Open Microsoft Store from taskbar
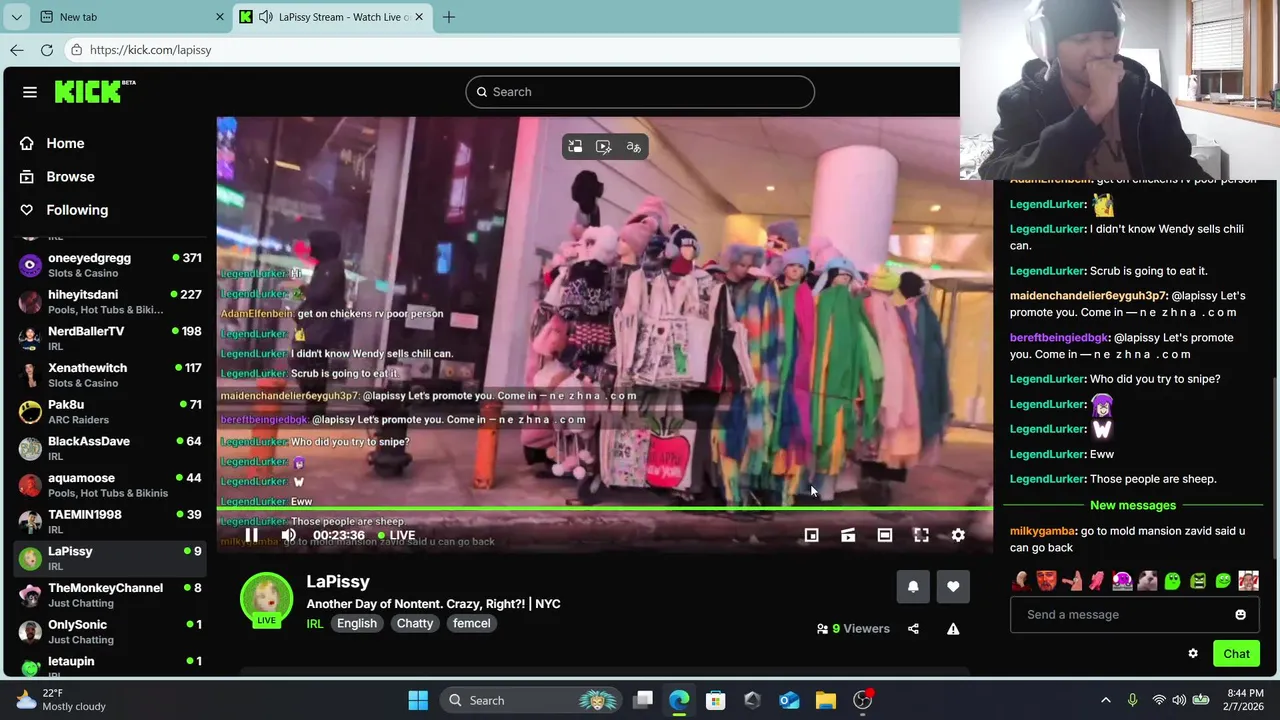The image size is (1280, 720). pos(716,700)
